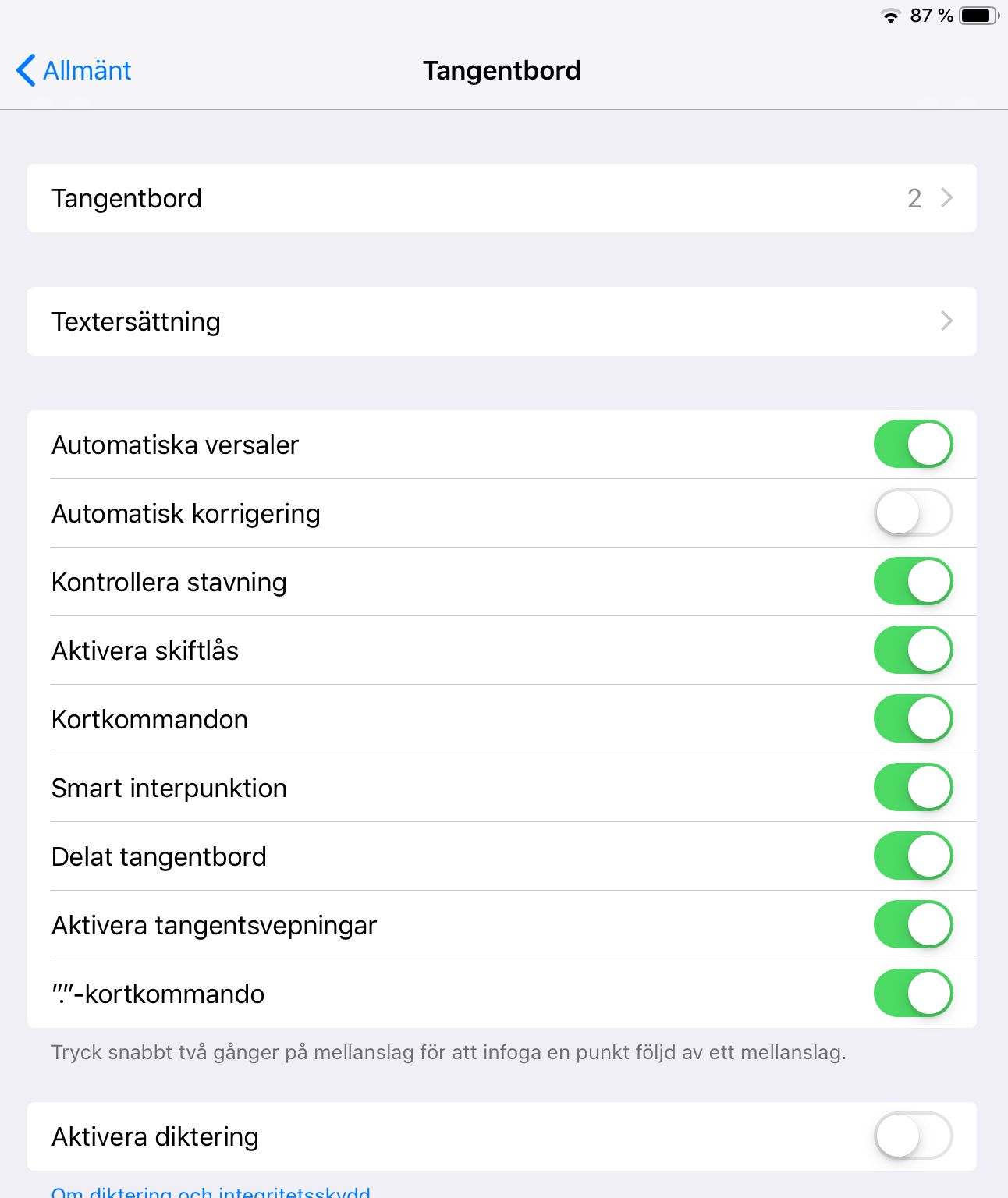
Task: Enable Automatisk korrigering switch
Action: [x=913, y=513]
